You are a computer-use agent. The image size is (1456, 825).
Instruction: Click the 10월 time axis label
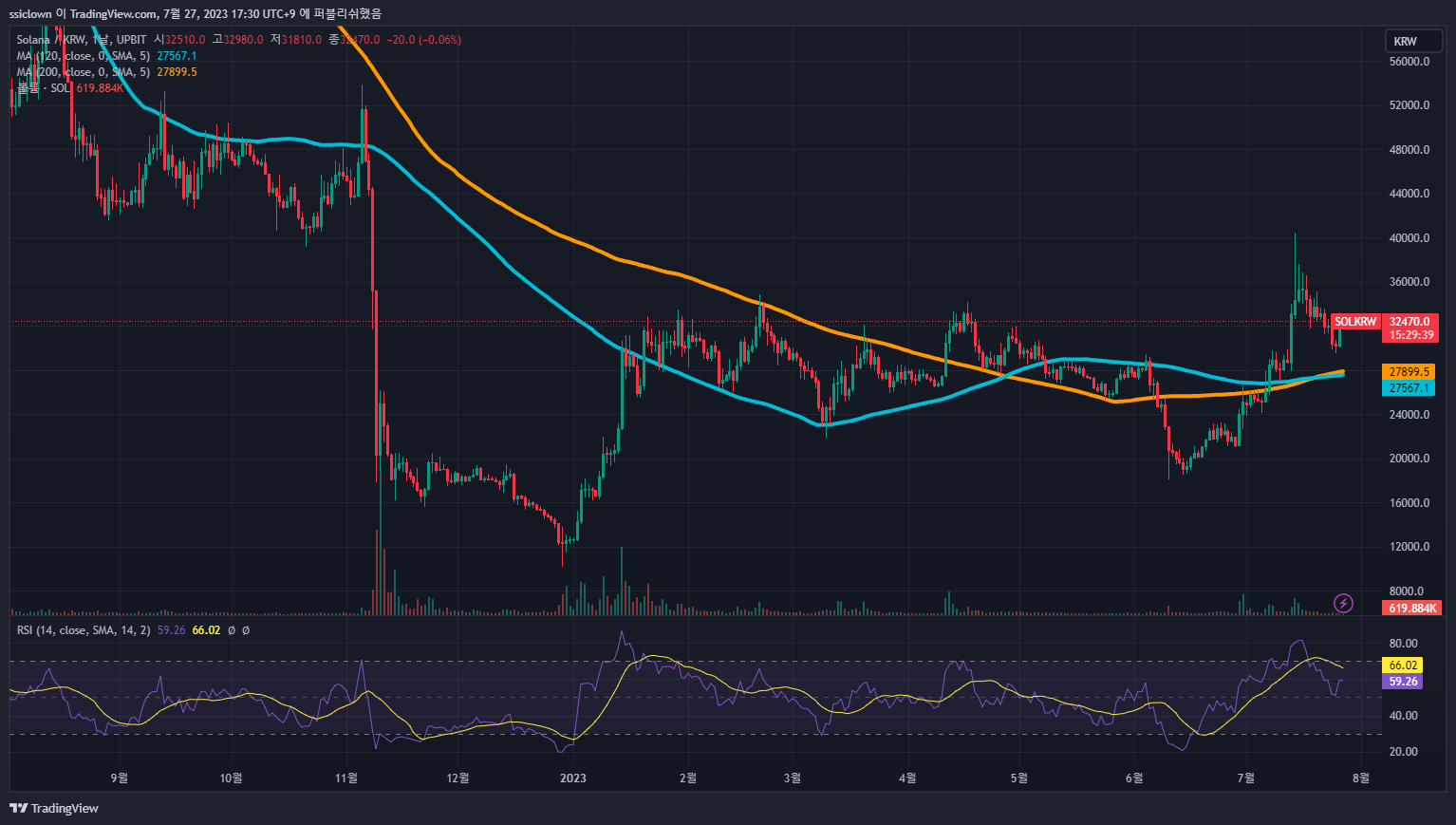(x=231, y=778)
